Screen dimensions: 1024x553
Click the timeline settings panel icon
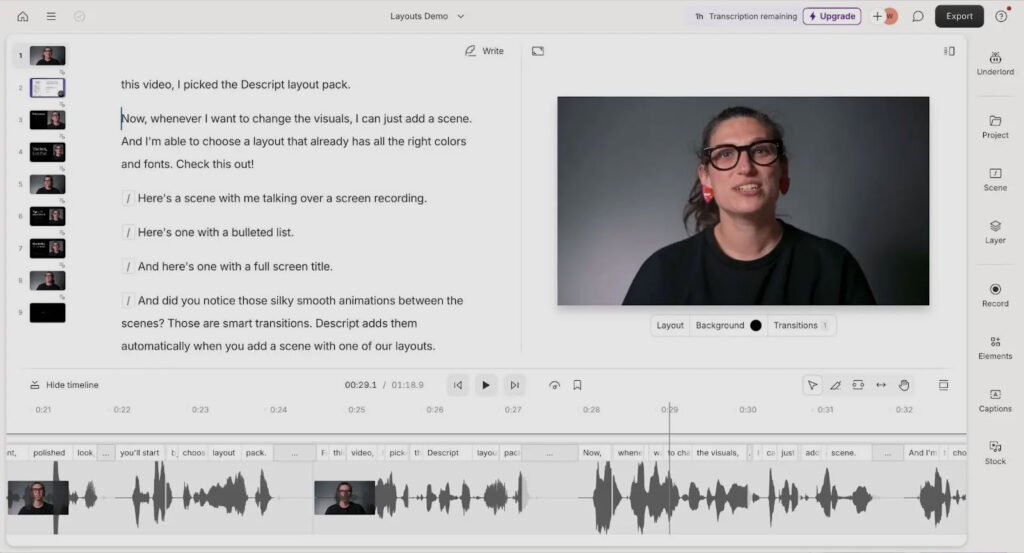(x=944, y=385)
